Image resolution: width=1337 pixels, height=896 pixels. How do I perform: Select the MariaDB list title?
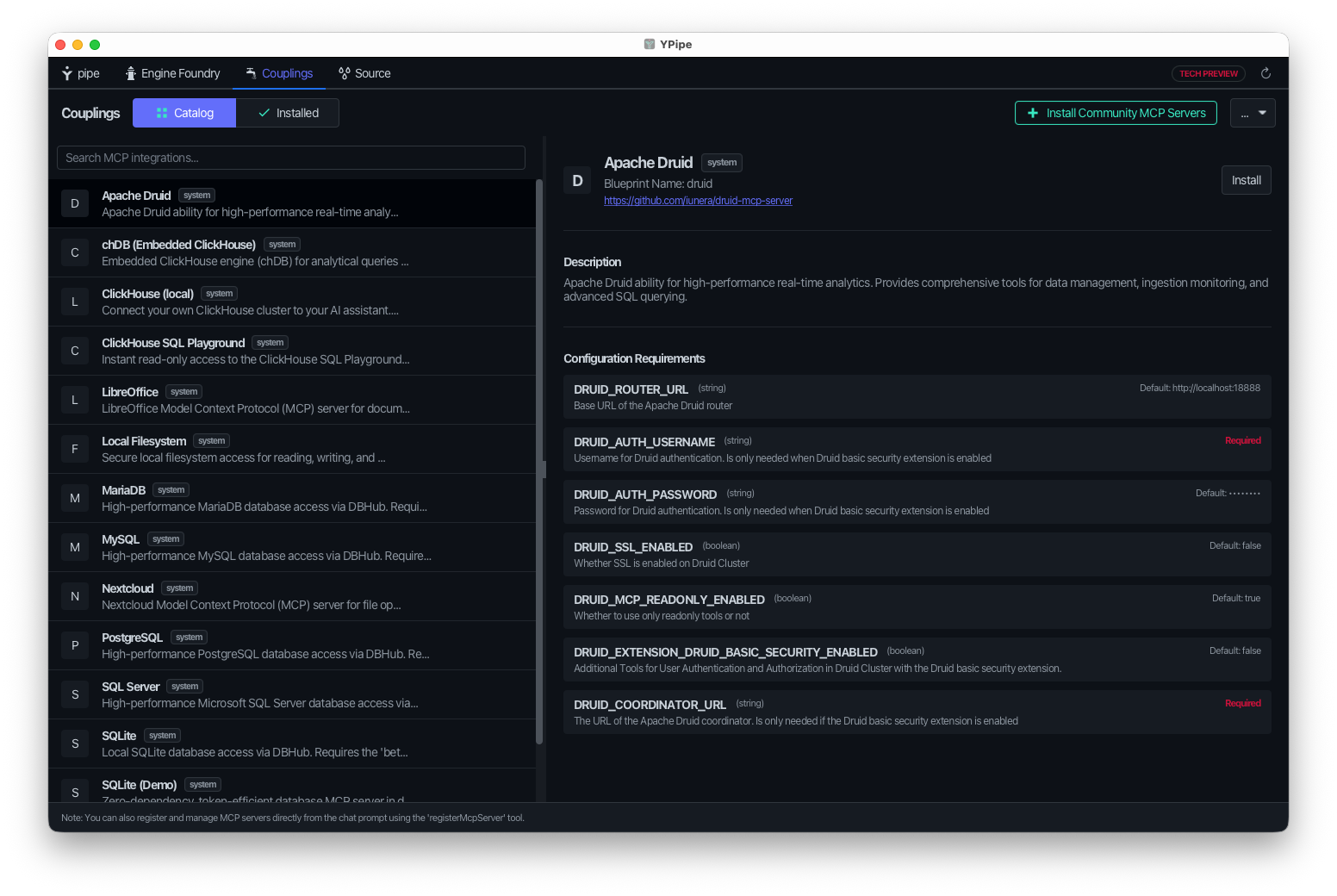[123, 490]
